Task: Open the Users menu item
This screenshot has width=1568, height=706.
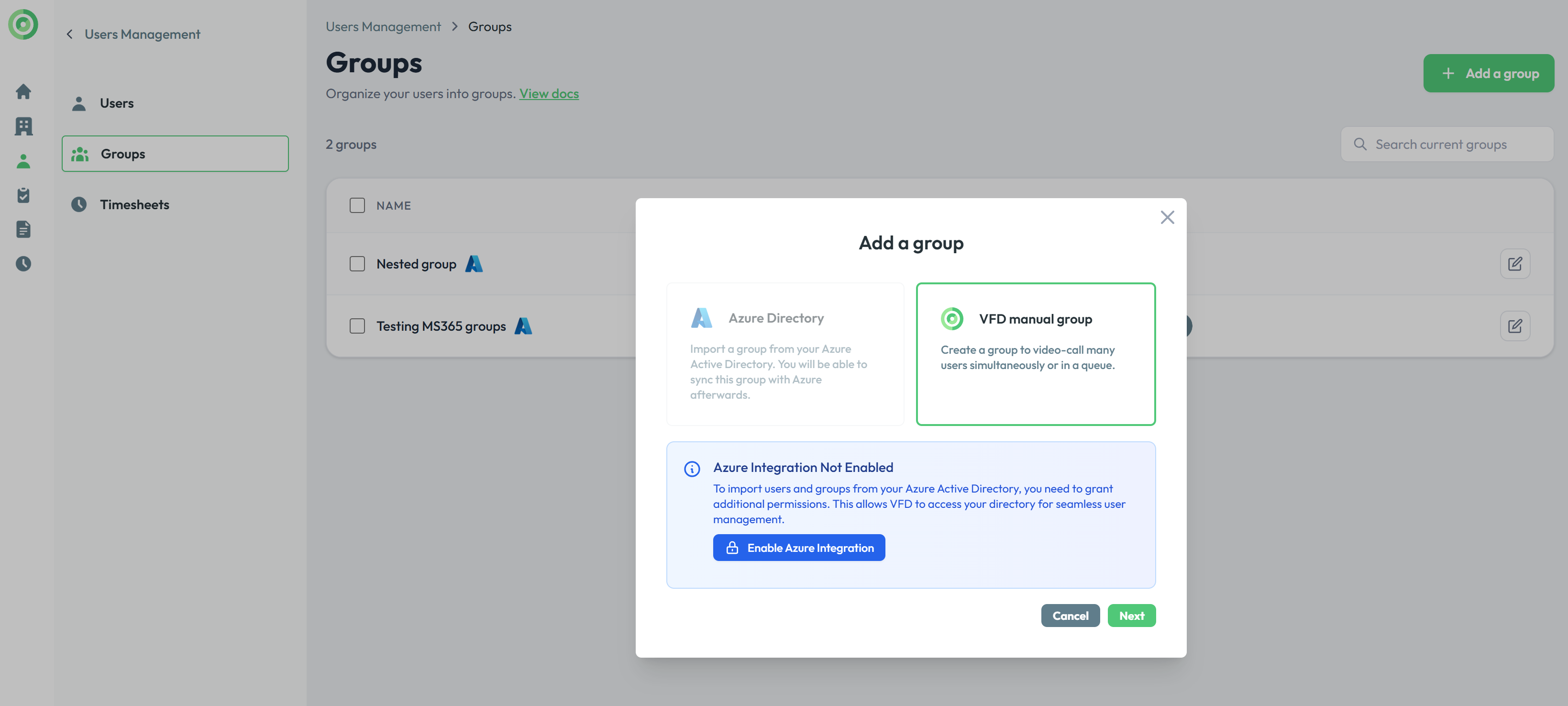Action: pos(116,103)
